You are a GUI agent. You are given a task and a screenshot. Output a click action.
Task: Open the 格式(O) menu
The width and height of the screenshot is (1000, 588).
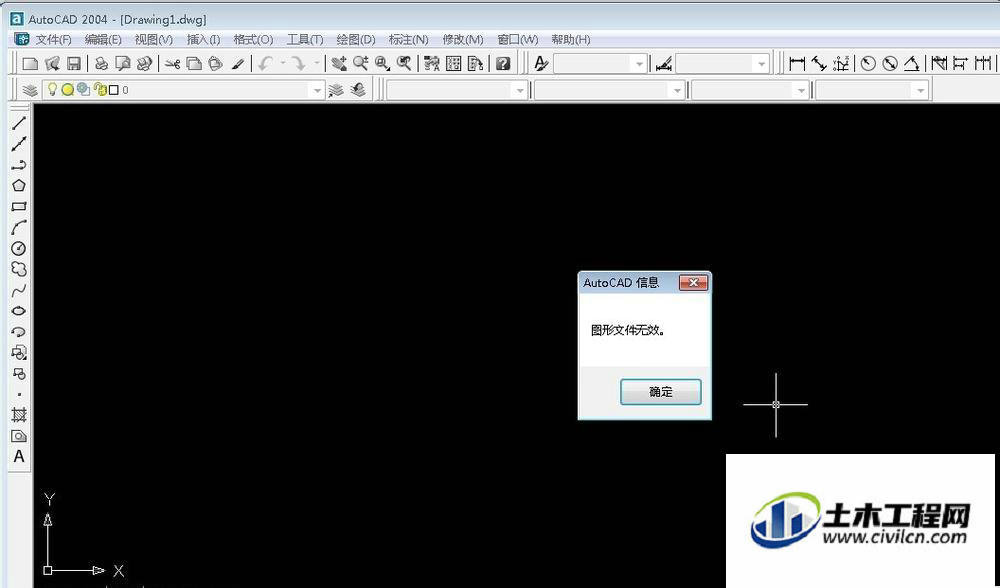tap(253, 40)
